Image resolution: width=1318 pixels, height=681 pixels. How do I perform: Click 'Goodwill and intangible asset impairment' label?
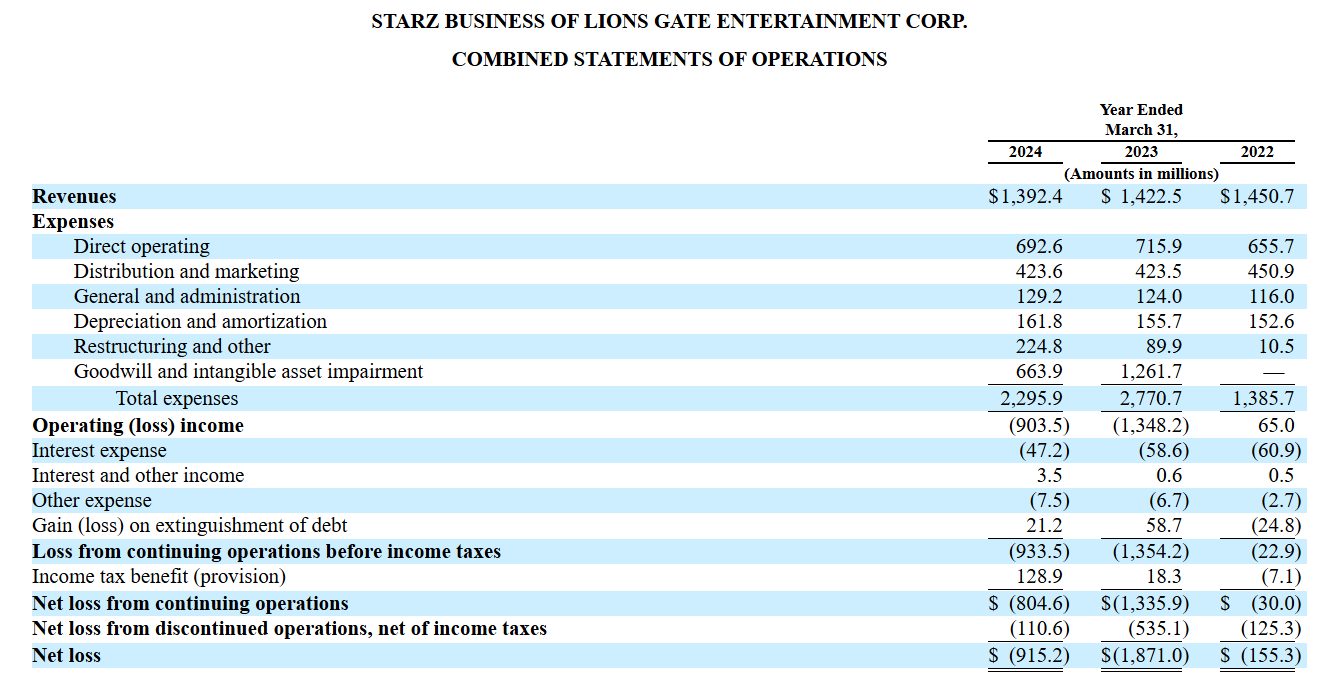coord(248,372)
